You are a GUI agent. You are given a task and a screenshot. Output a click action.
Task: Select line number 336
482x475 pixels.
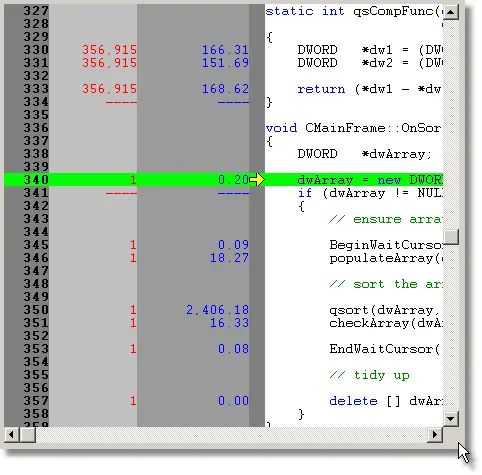[36, 128]
